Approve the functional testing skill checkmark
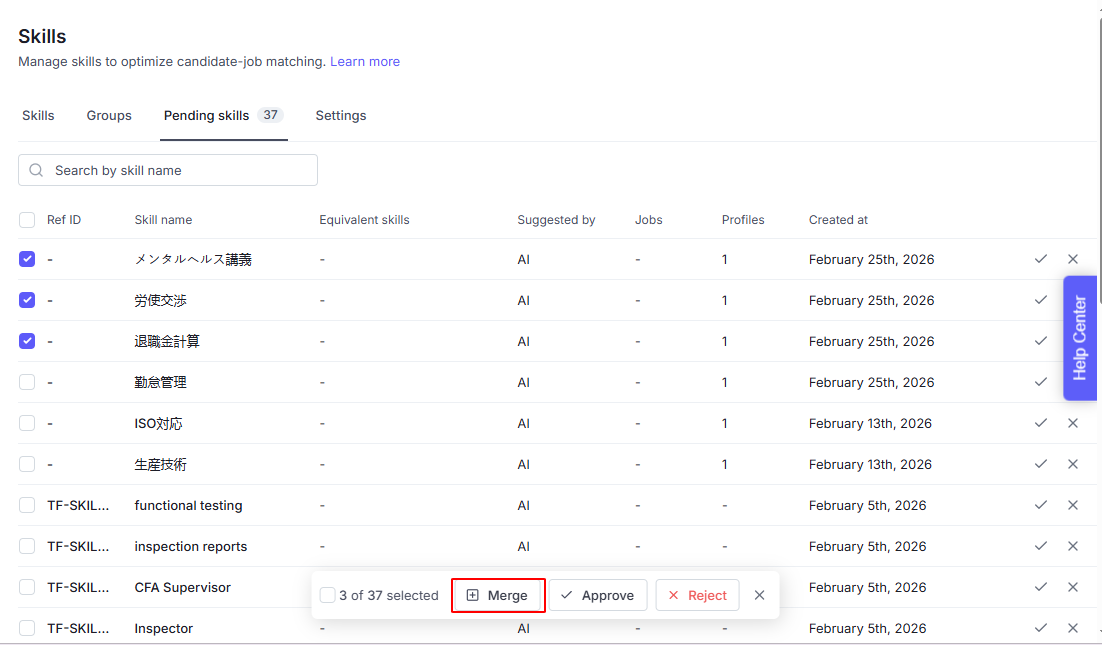The image size is (1102, 645). (1041, 505)
